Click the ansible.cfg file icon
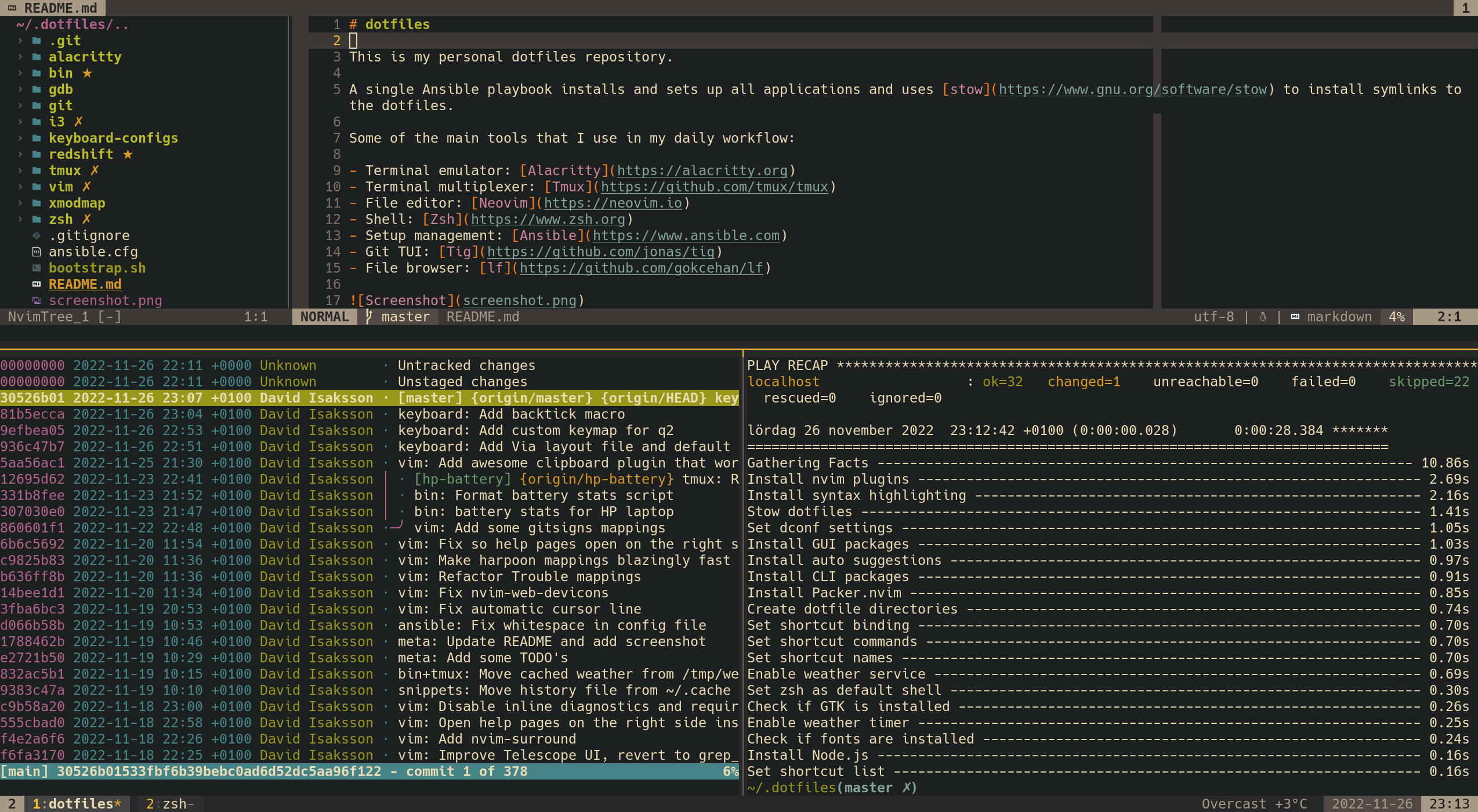Screen dimensions: 1478x812 tap(37, 252)
